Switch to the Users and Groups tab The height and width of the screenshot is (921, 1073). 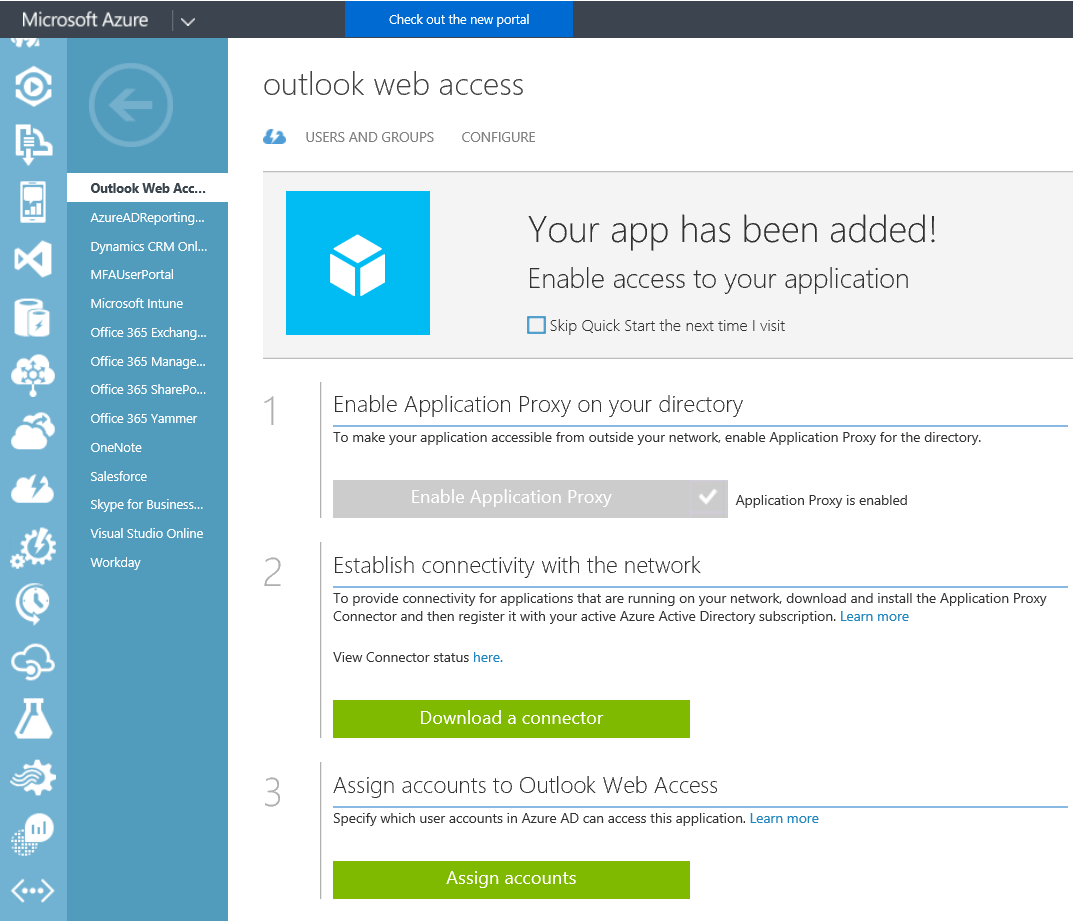coord(370,137)
